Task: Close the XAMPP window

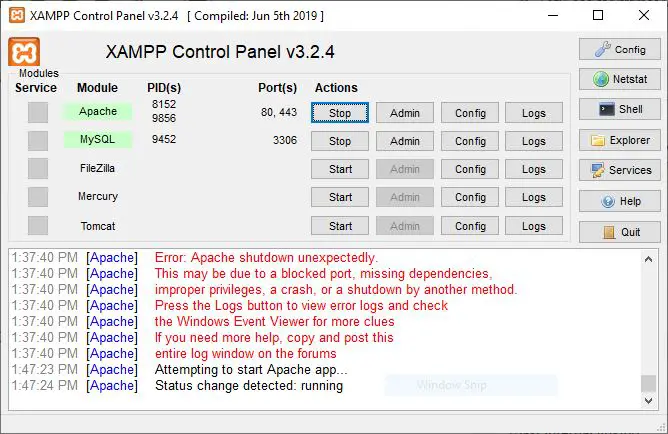Action: [x=644, y=15]
